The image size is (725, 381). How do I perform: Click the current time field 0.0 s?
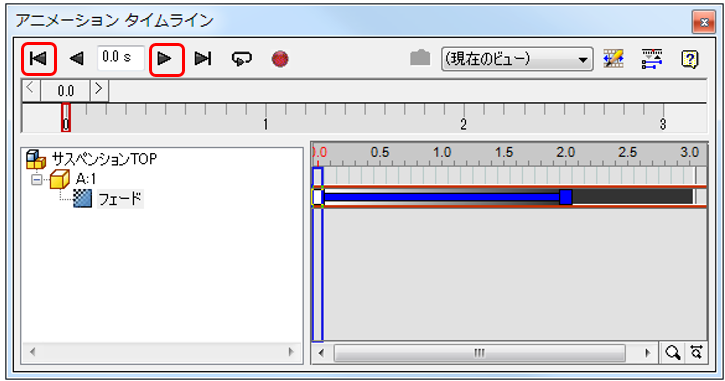121,58
